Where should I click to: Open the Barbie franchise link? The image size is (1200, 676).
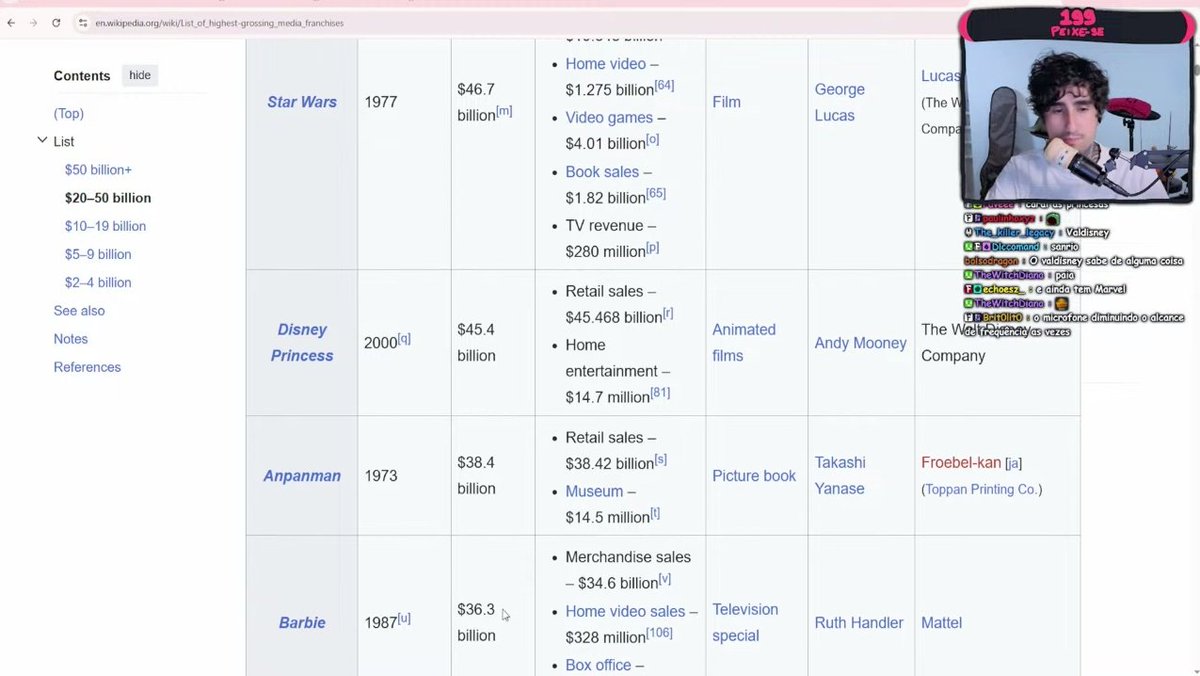(302, 623)
